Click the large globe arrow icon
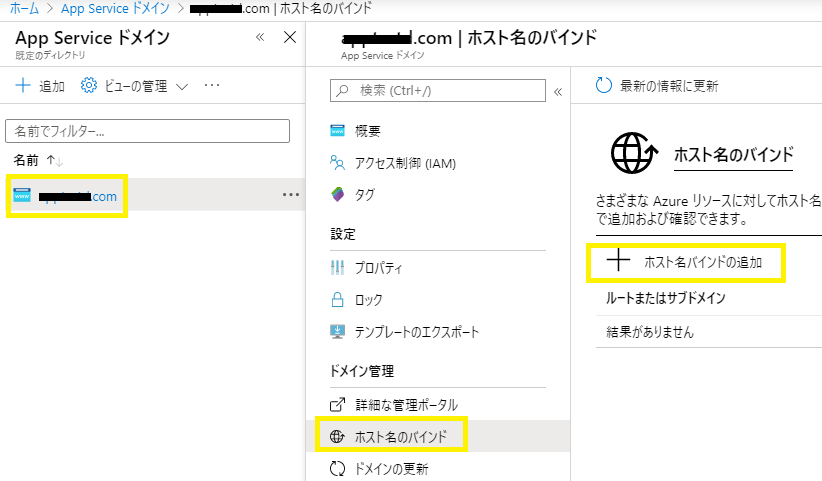 point(634,152)
